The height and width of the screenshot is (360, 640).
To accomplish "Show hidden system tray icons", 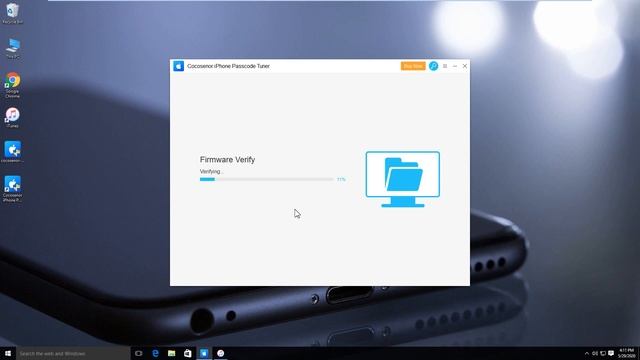I will [587, 353].
